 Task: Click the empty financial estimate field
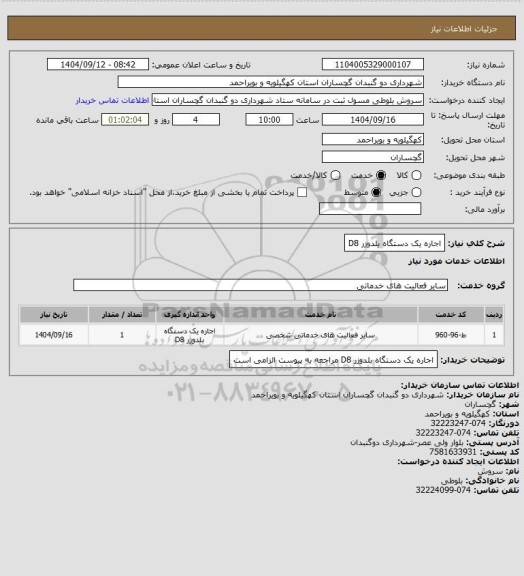click(370, 209)
